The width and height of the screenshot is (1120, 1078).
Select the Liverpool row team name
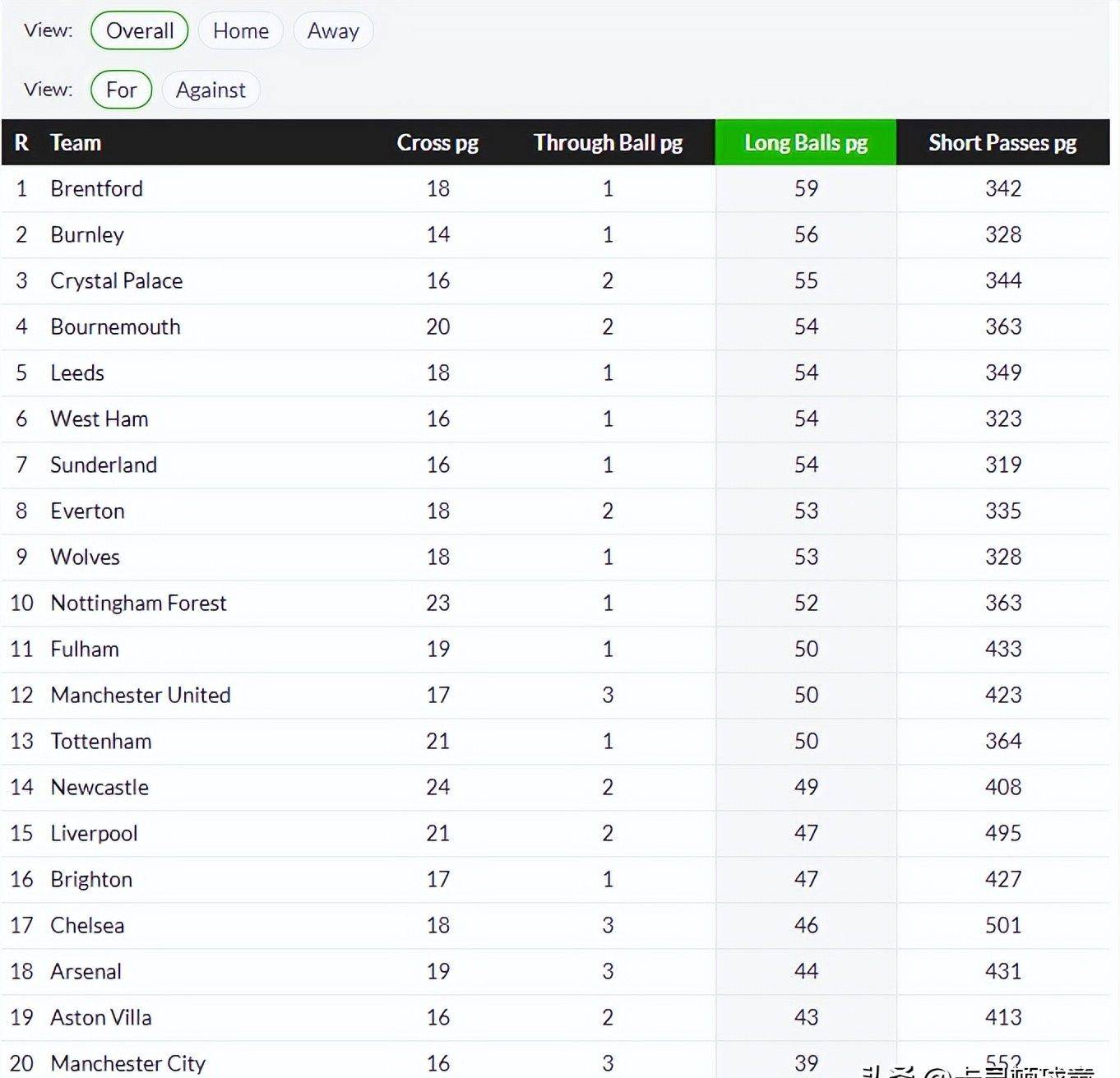point(94,834)
